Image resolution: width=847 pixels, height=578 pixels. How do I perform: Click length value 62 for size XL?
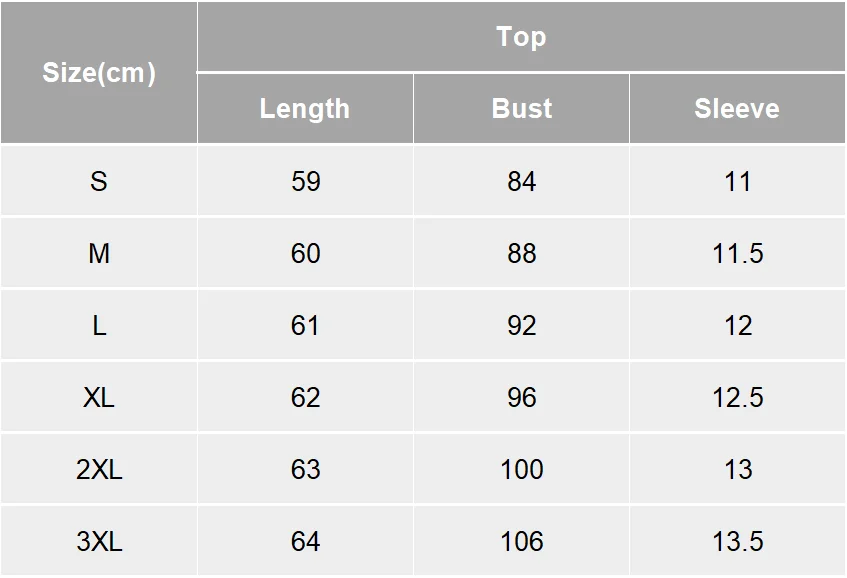click(x=305, y=397)
